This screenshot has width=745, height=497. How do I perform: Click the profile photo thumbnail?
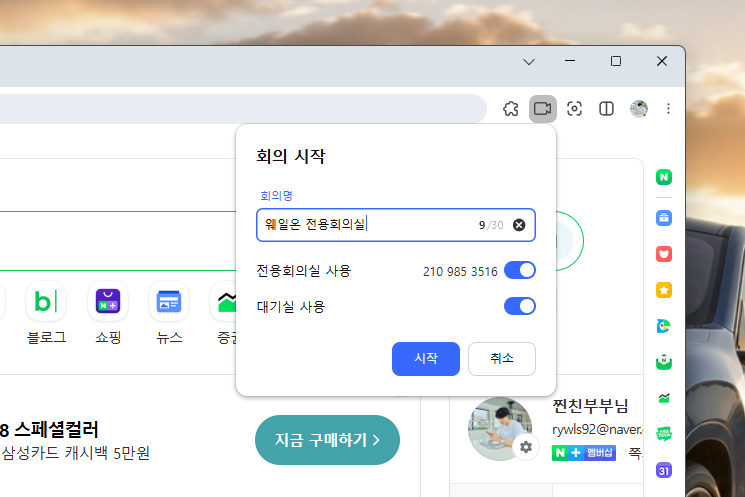pyautogui.click(x=500, y=429)
